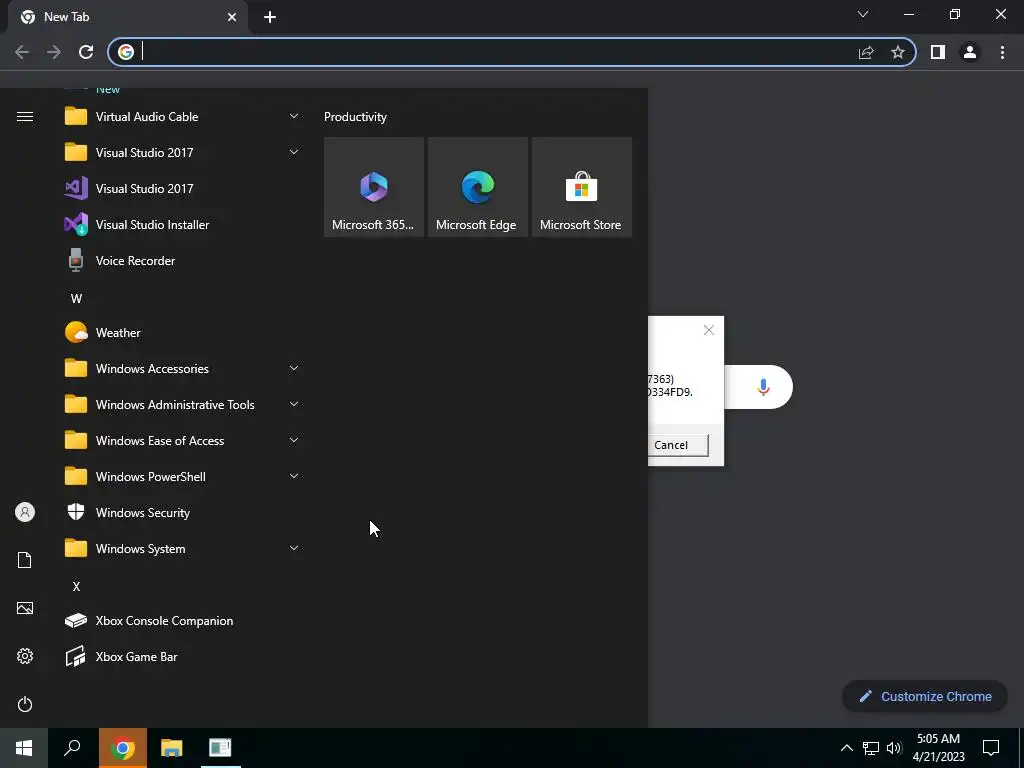1024x768 pixels.
Task: Open Settings gear in Start sidebar
Action: click(x=25, y=656)
